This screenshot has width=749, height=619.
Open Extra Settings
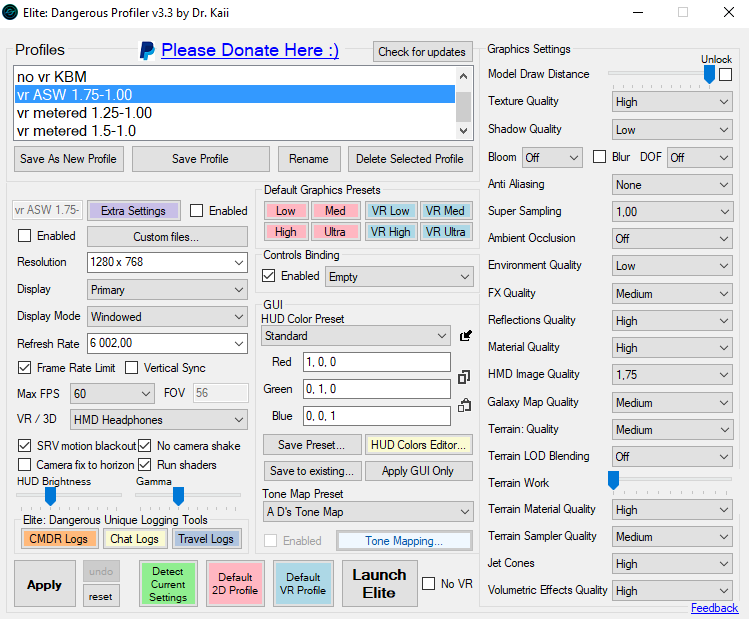[x=133, y=211]
